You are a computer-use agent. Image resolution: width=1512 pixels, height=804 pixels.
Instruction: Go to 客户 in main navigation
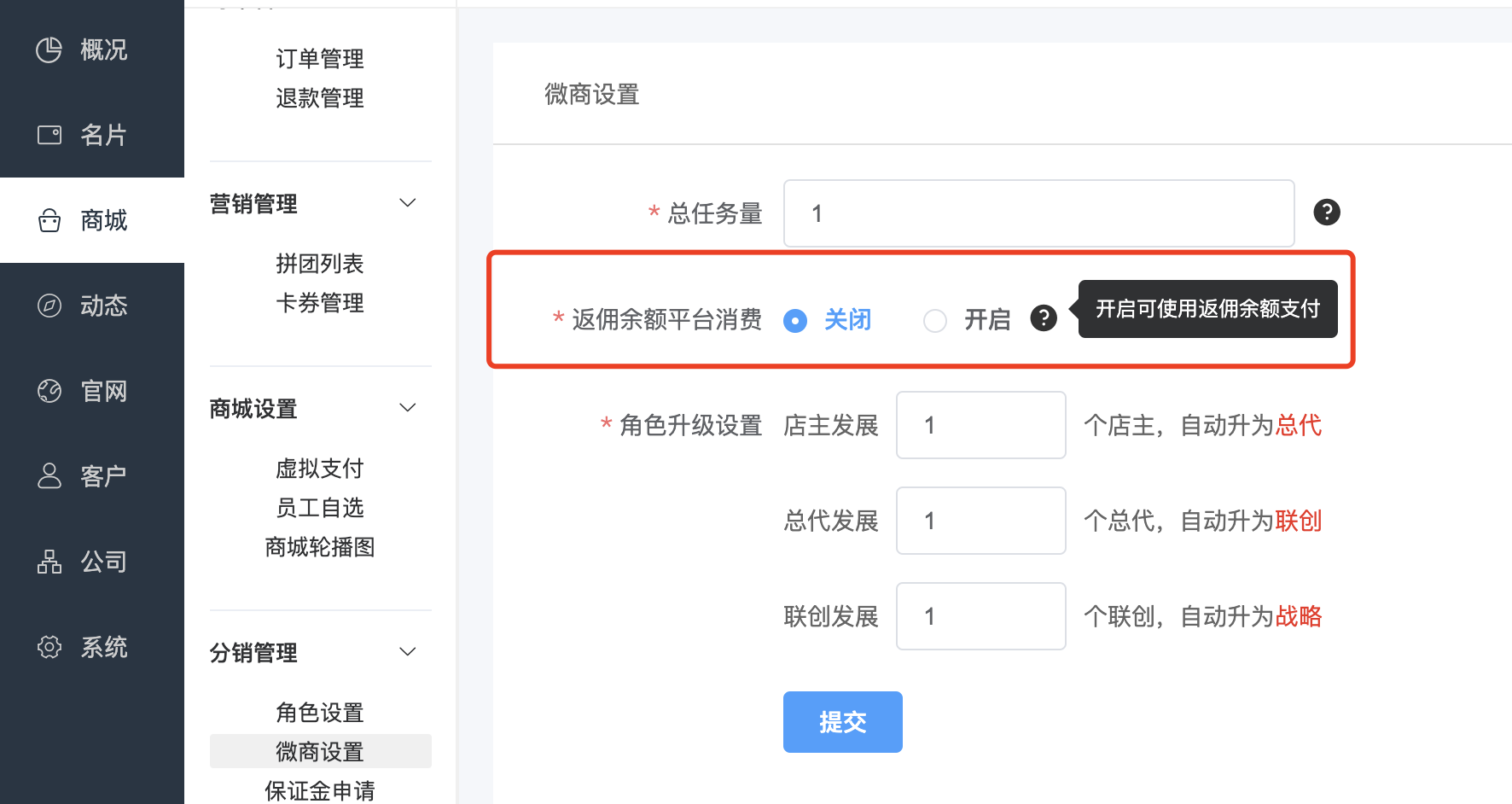coord(92,476)
